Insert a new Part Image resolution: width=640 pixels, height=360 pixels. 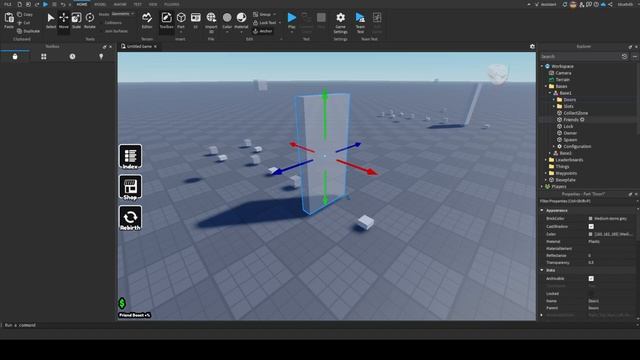[x=181, y=21]
